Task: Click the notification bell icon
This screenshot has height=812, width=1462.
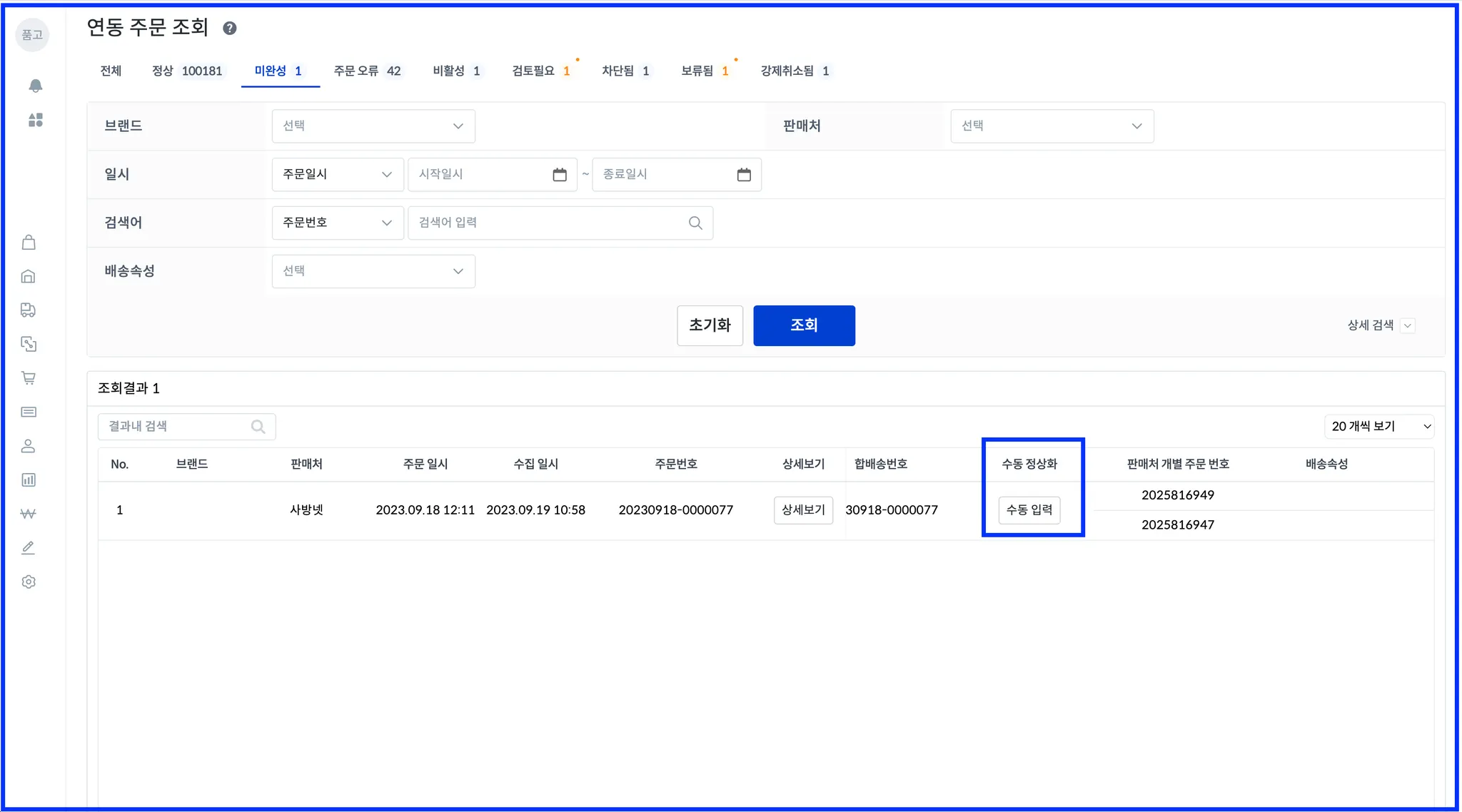Action: tap(35, 86)
